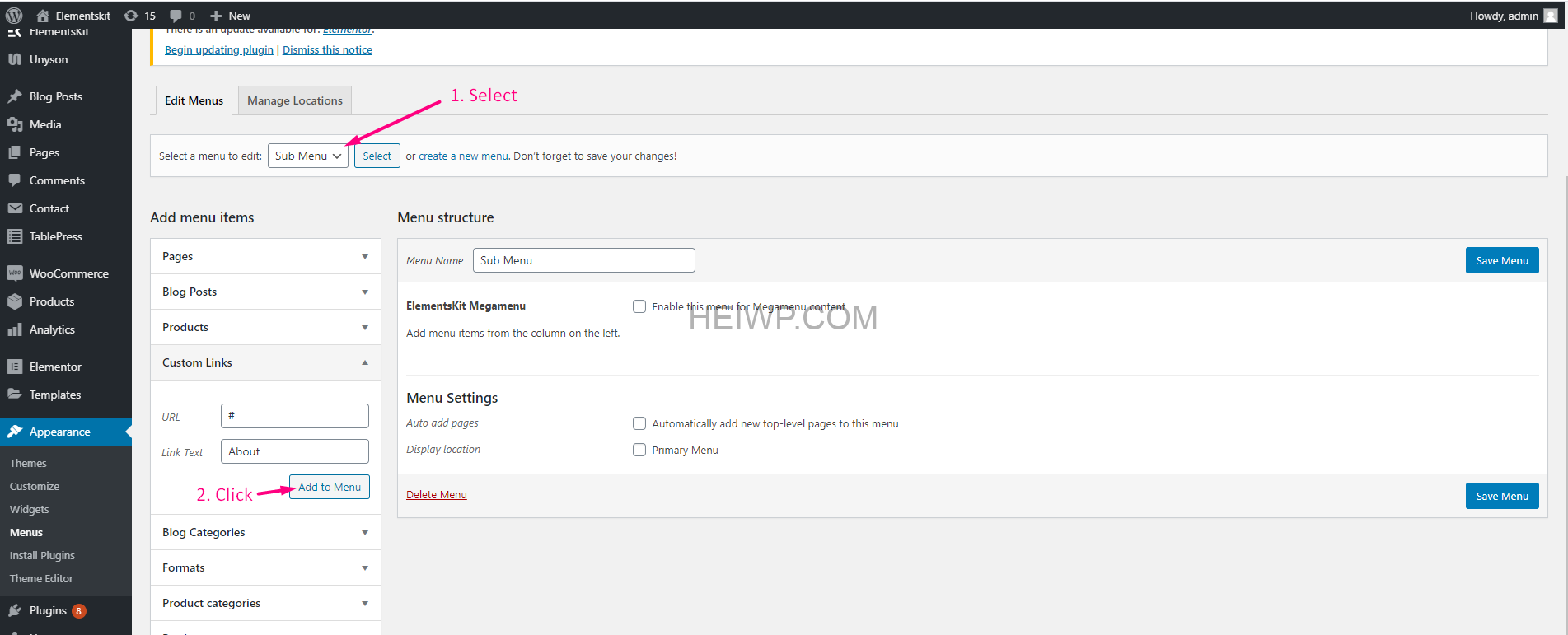Screen dimensions: 1568x635
Task: Open Menus under Appearance
Action: click(26, 532)
